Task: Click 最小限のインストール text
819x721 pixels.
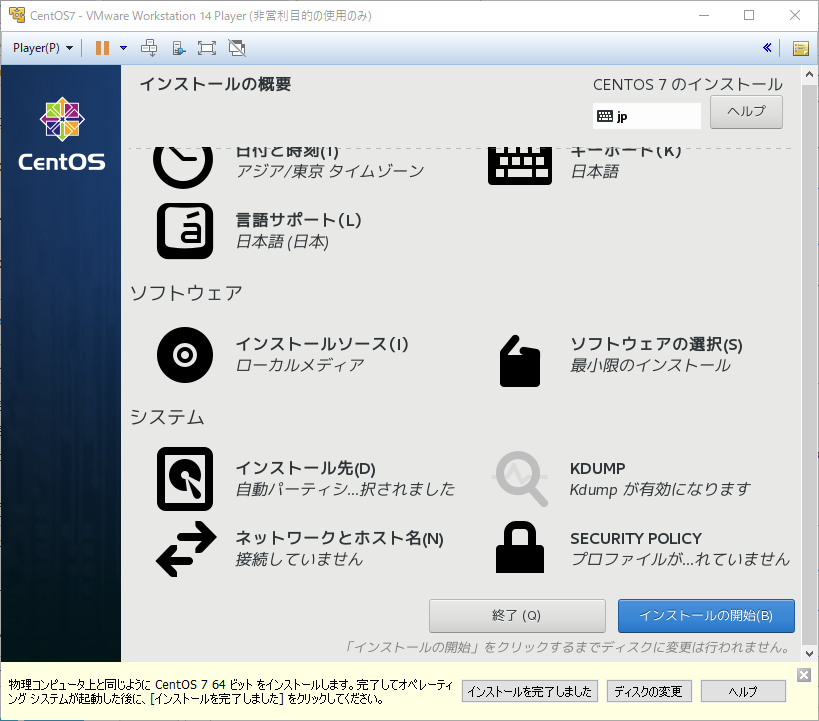Action: click(650, 365)
